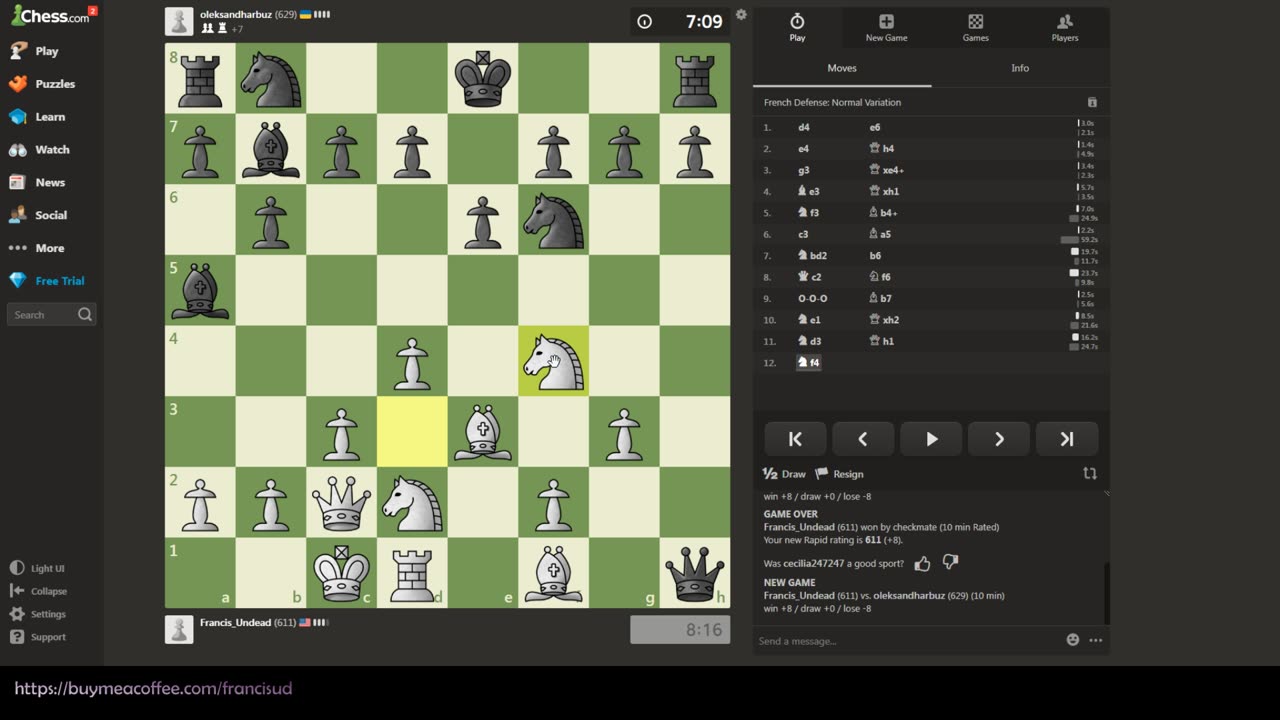The width and height of the screenshot is (1280, 720).
Task: Click the white bishop on f1
Action: click(x=554, y=572)
